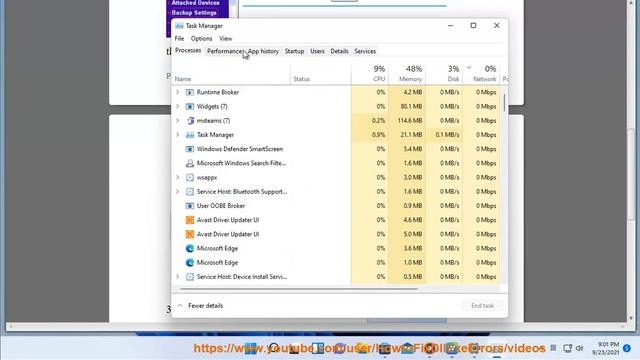Select the User OOBE Broker row text
Screen dimensions: 640x360
click(221, 206)
